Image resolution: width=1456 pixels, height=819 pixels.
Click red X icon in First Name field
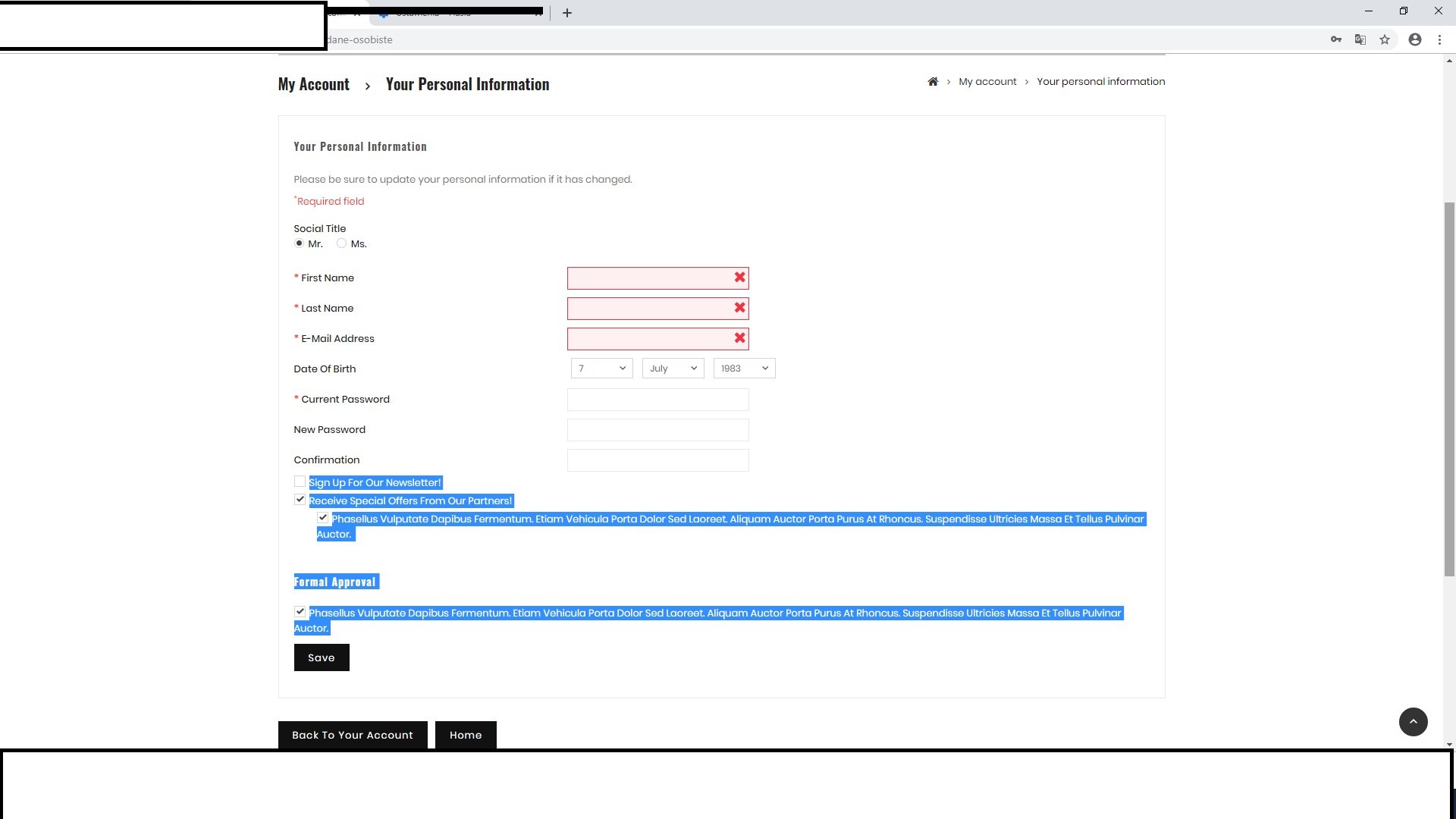739,278
